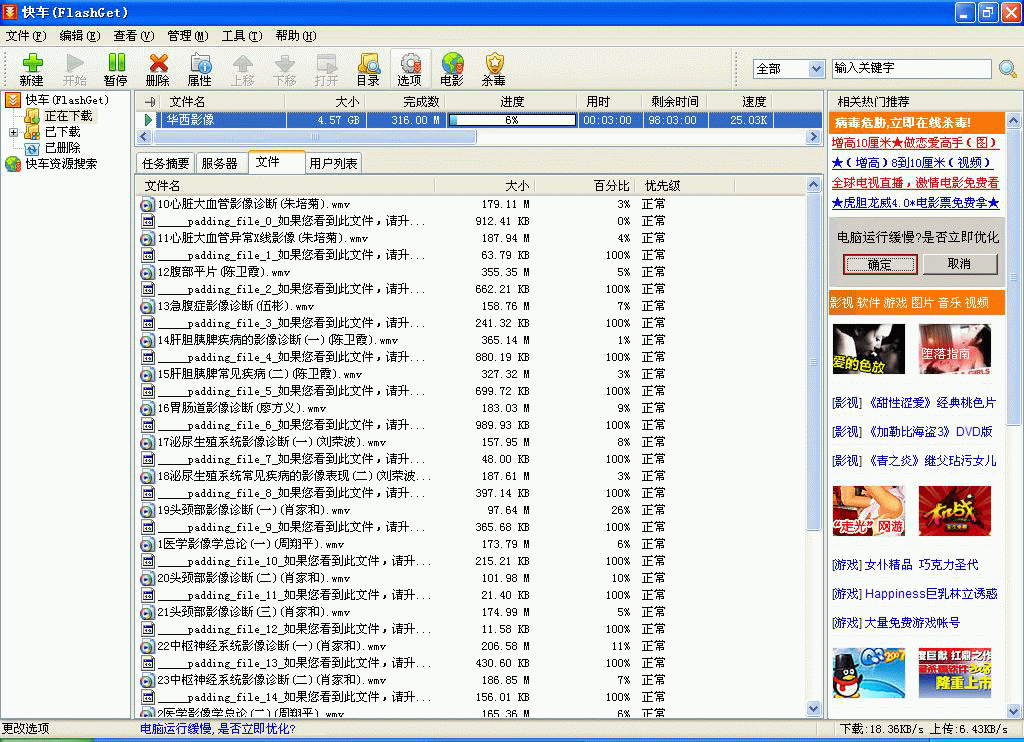Click green play status icon of 华西影像

148,120
